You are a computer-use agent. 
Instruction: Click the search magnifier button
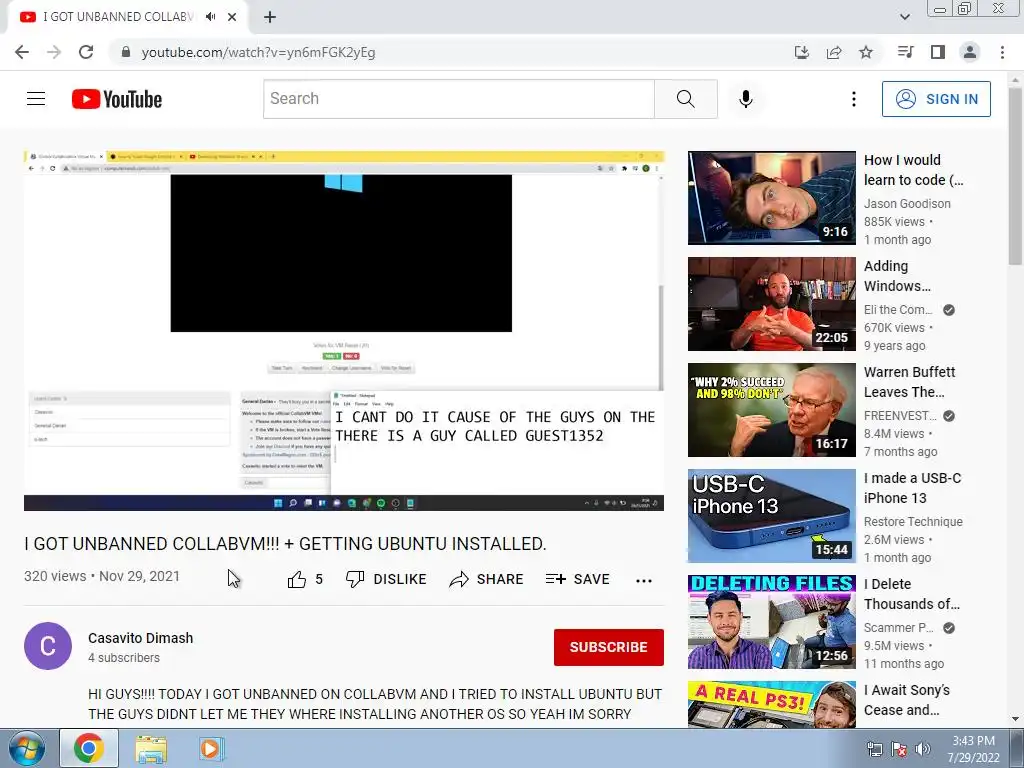686,99
